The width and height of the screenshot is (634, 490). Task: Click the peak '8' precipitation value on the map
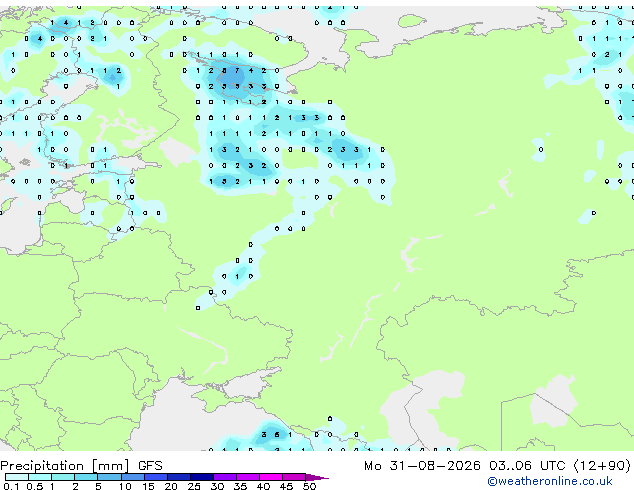[x=224, y=70]
